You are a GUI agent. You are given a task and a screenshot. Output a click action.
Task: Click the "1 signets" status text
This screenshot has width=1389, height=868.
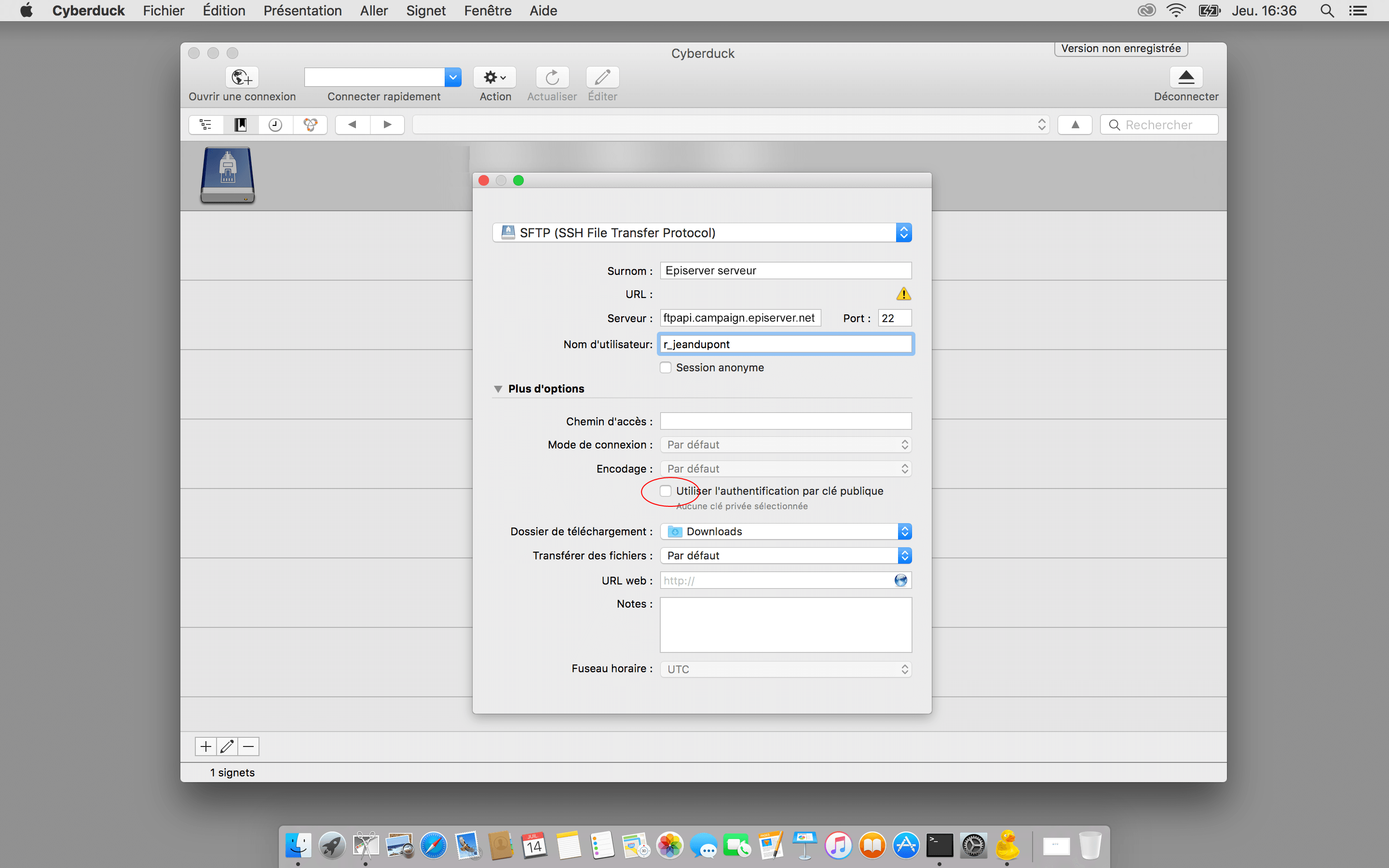[232, 772]
